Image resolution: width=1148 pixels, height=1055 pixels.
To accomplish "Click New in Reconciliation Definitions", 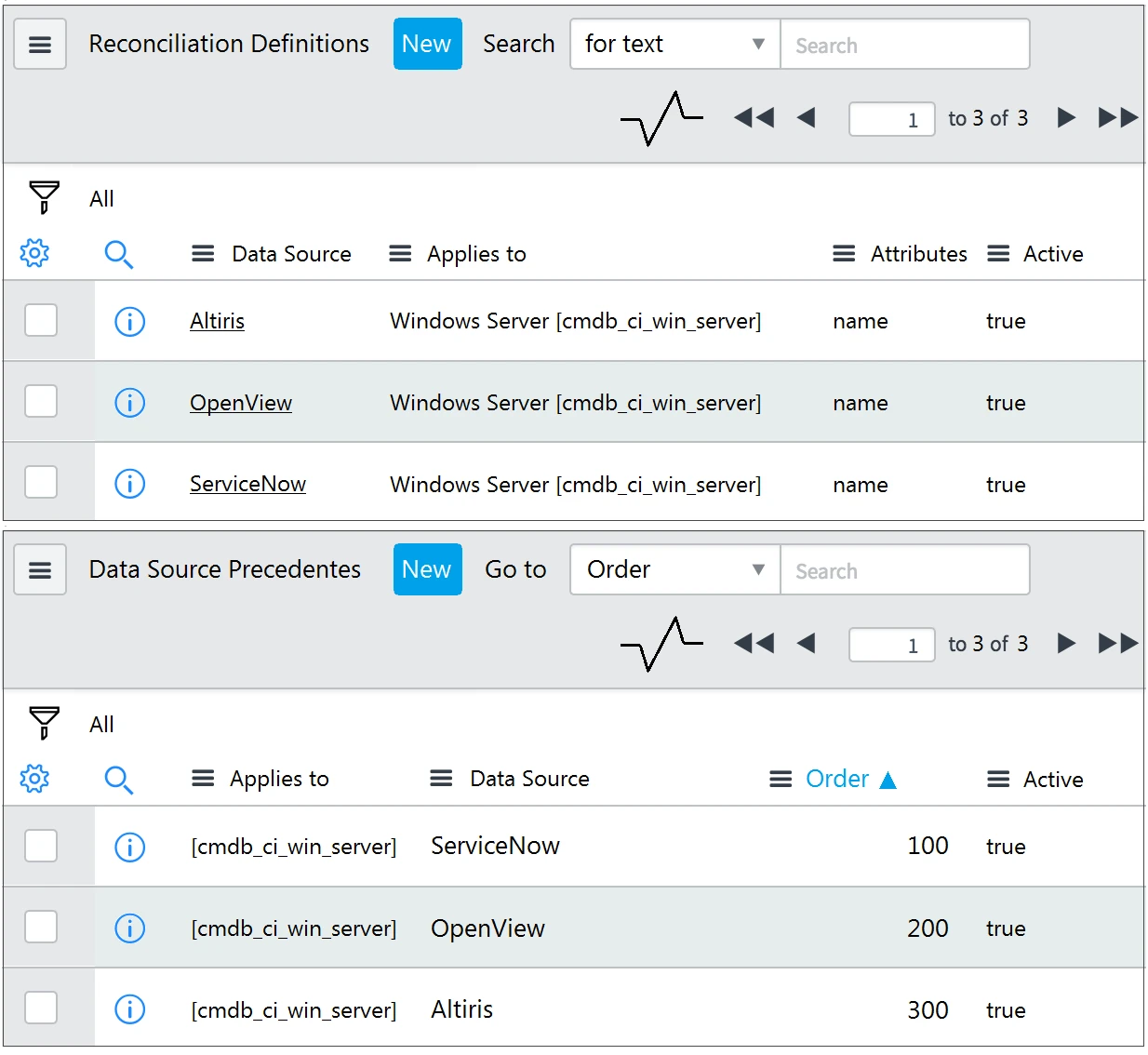I will (x=427, y=45).
